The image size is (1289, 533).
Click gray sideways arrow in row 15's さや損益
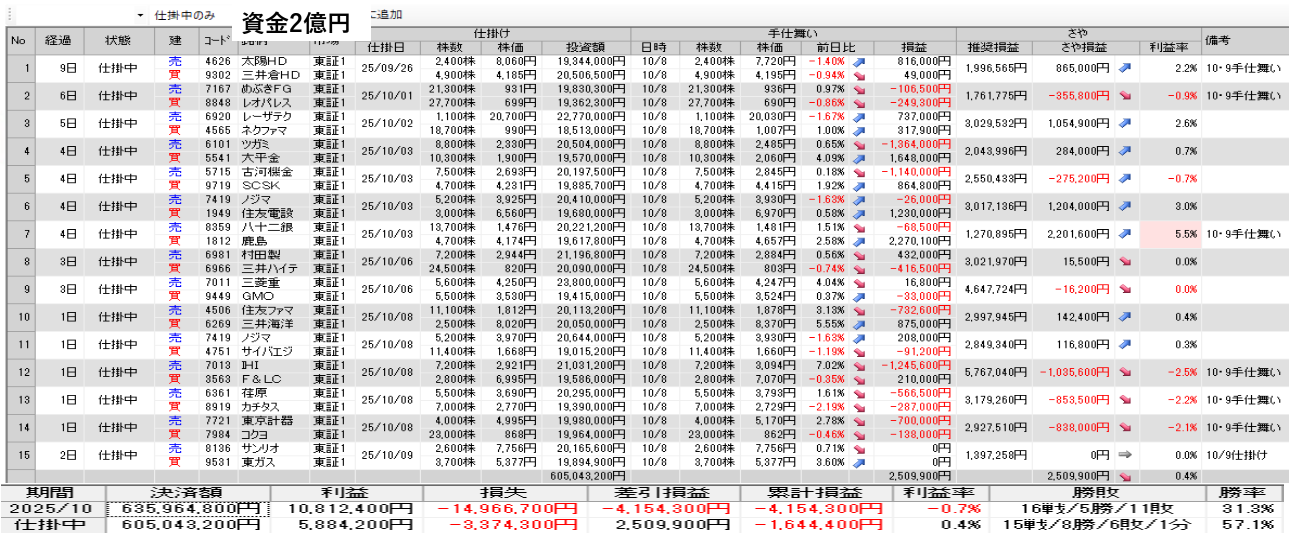(x=1126, y=456)
